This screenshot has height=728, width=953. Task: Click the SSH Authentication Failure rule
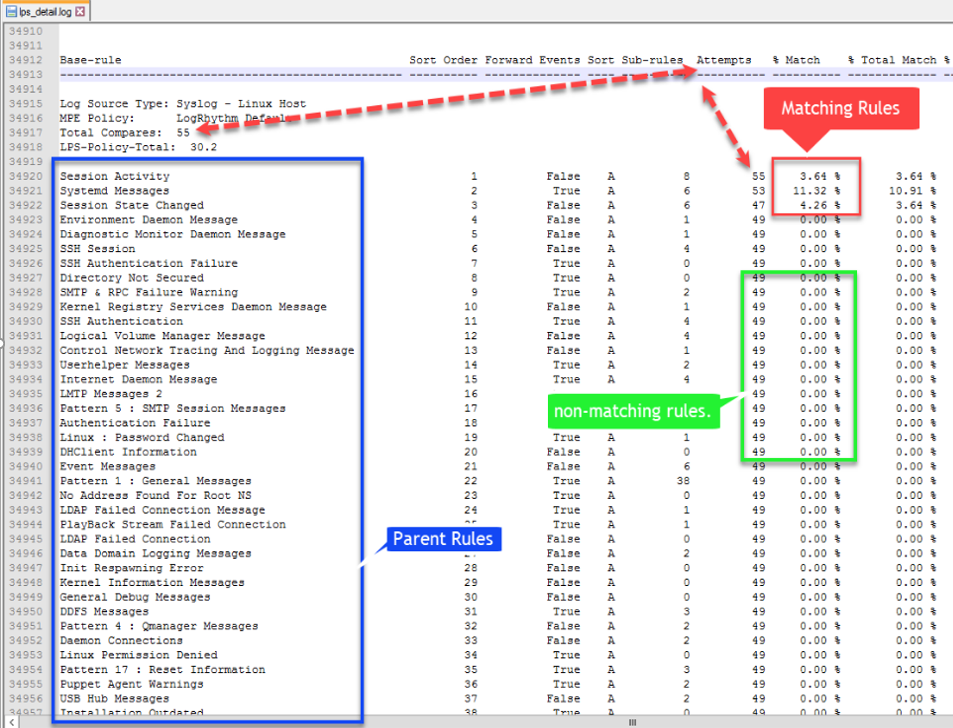pyautogui.click(x=148, y=263)
